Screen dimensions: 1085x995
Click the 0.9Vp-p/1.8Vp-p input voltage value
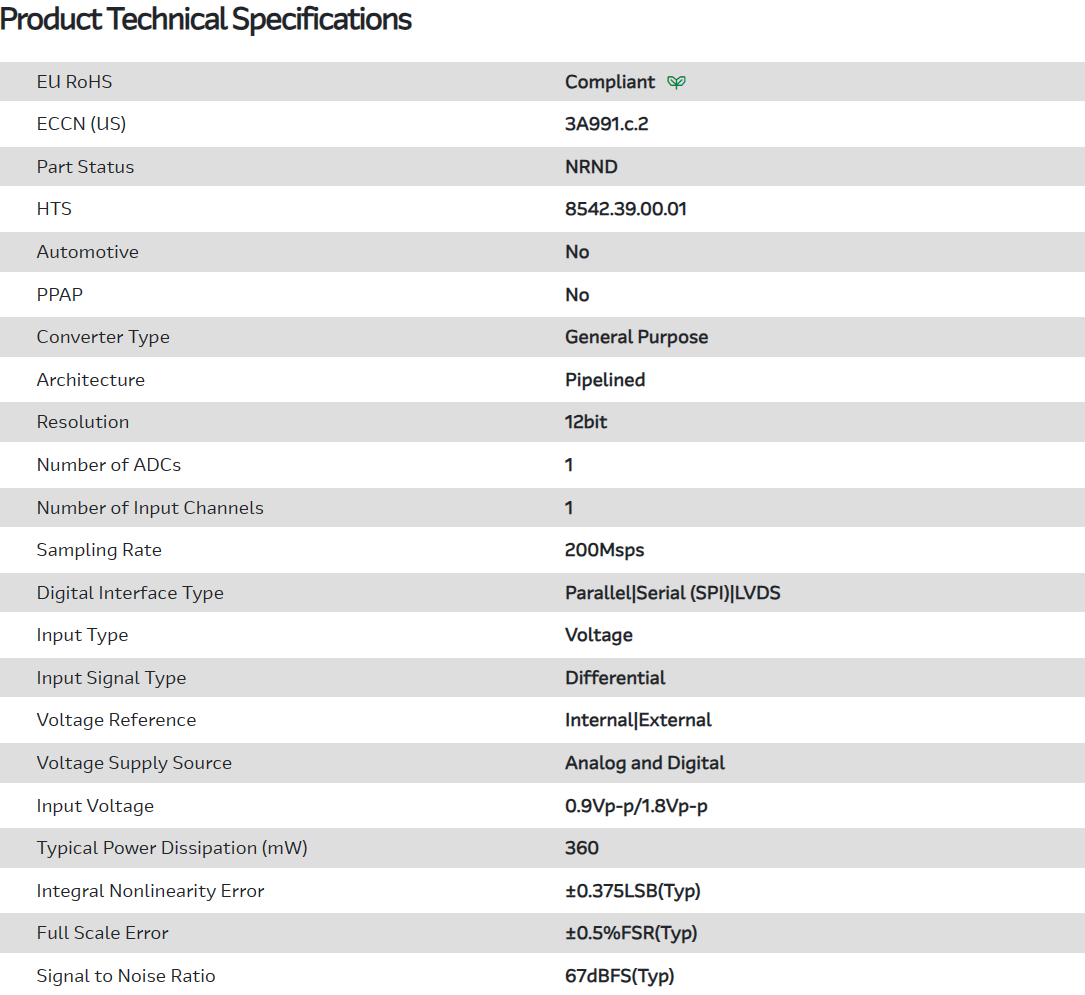click(x=636, y=806)
